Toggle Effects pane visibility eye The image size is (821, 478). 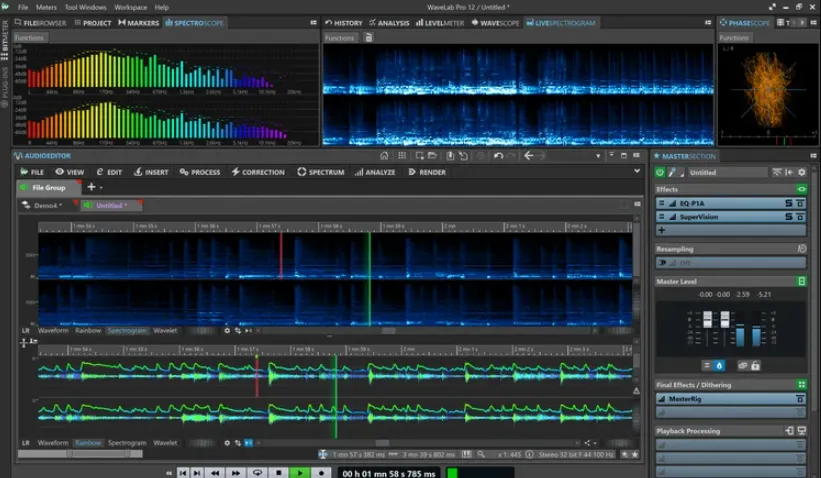point(801,189)
